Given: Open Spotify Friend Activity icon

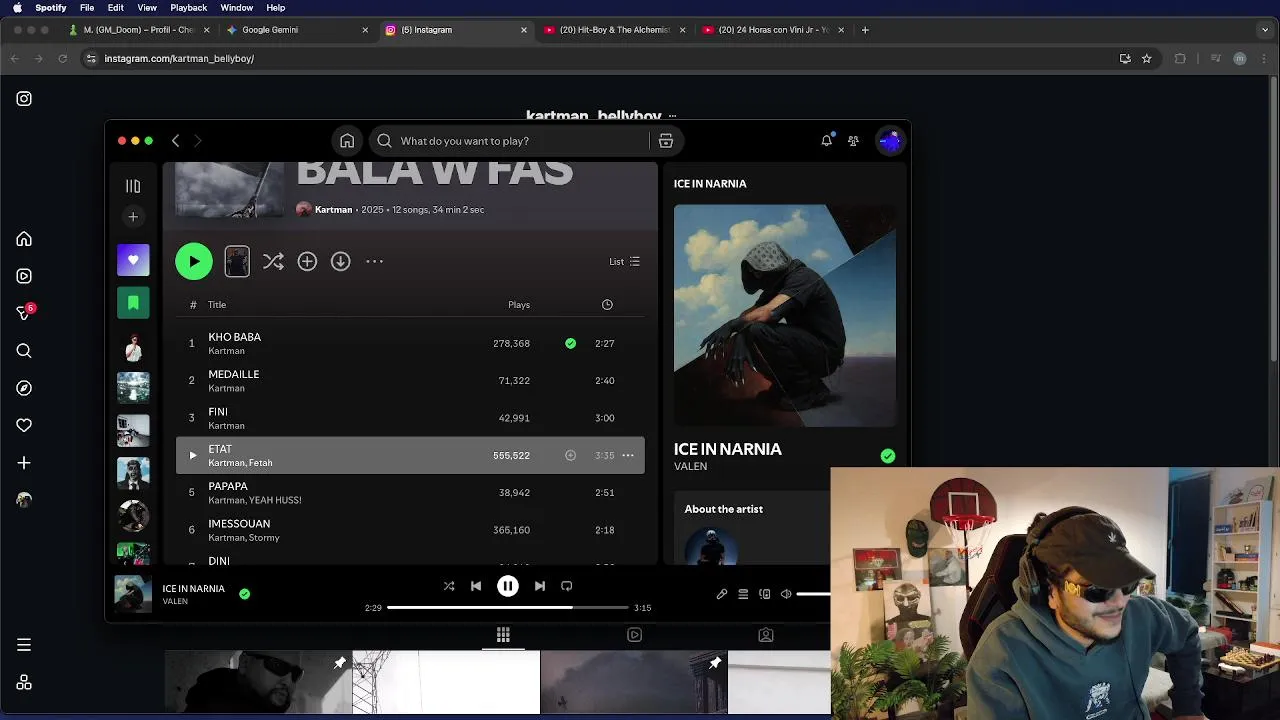Looking at the screenshot, I should (x=853, y=141).
